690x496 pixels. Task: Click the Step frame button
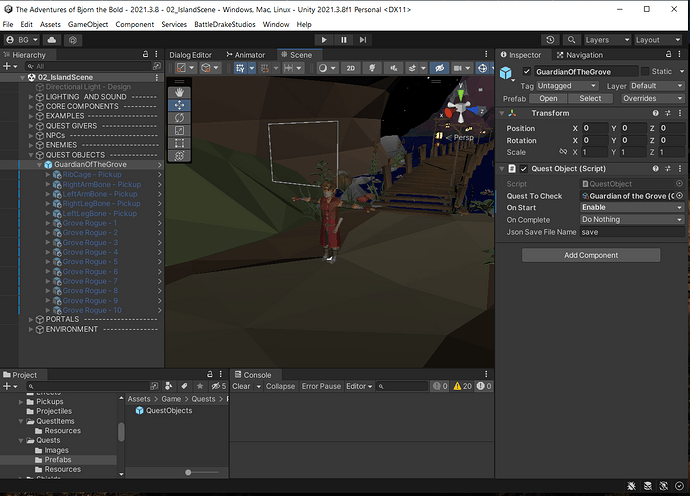[x=363, y=40]
